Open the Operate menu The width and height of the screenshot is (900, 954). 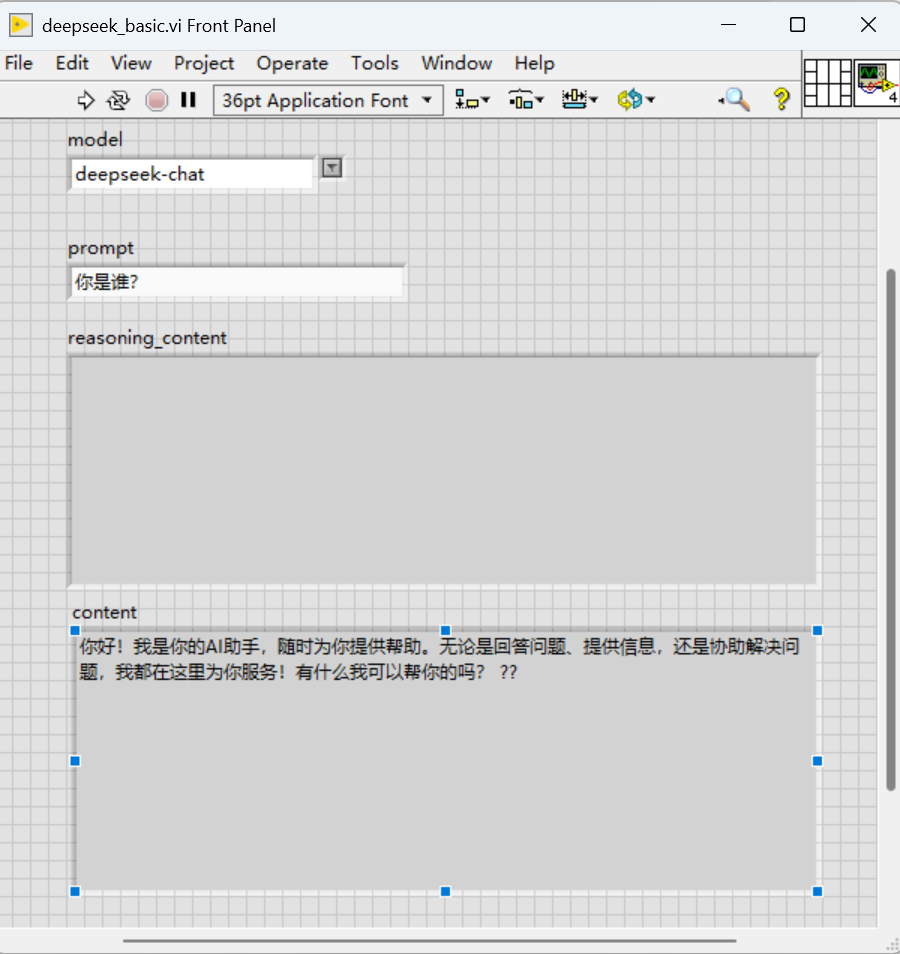pos(292,63)
